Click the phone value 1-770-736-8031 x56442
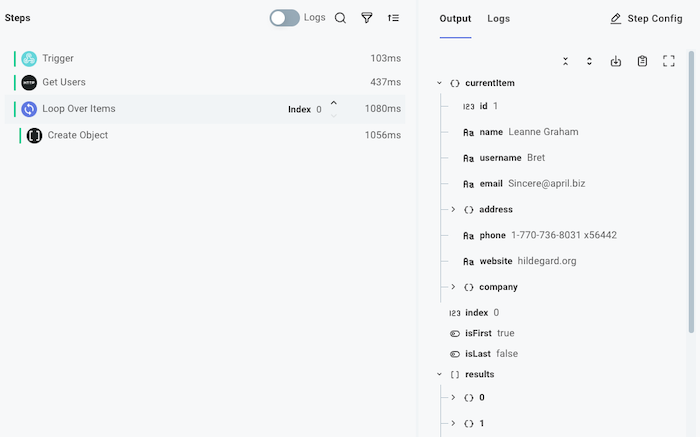Viewport: 700px width, 437px height. click(564, 235)
